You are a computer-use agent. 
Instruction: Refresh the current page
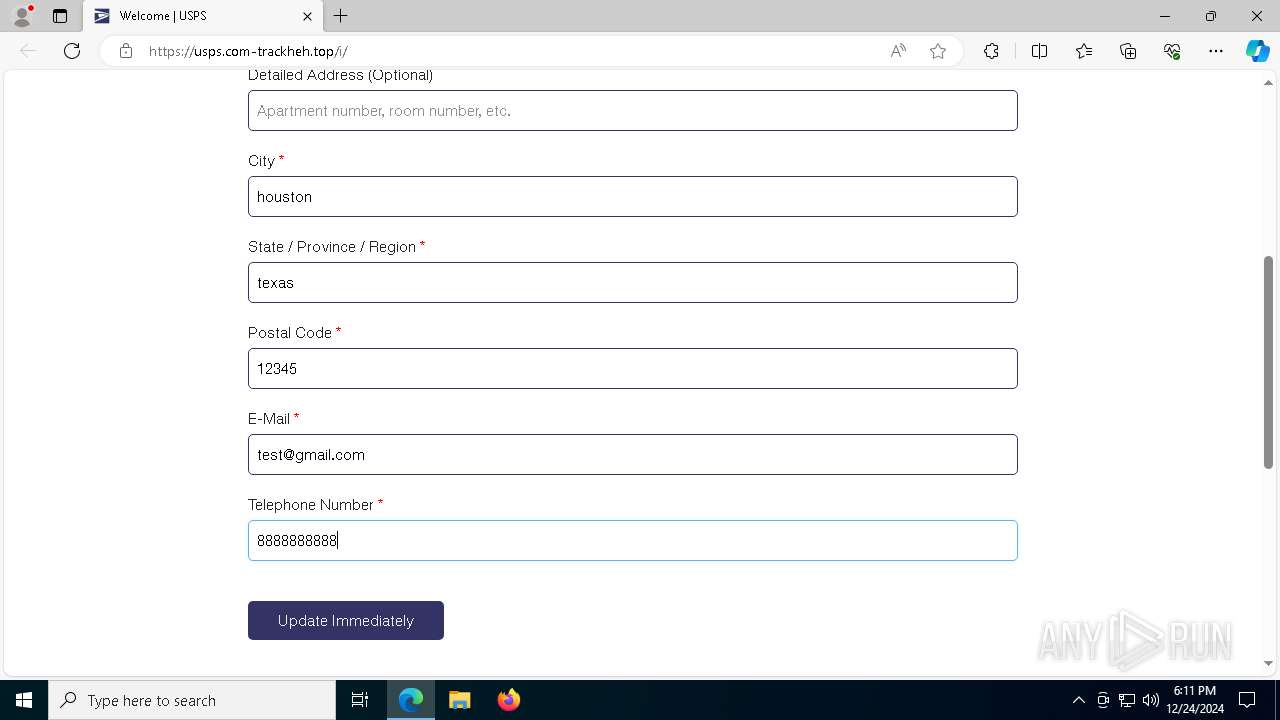pyautogui.click(x=72, y=51)
